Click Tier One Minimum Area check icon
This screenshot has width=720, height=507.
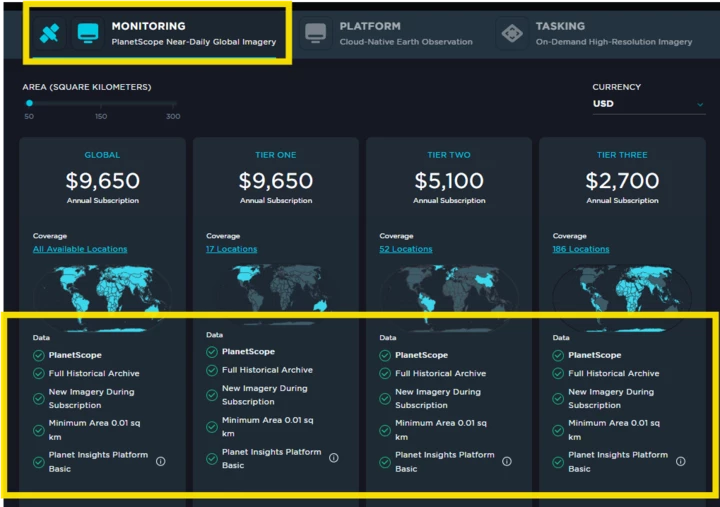click(x=212, y=427)
